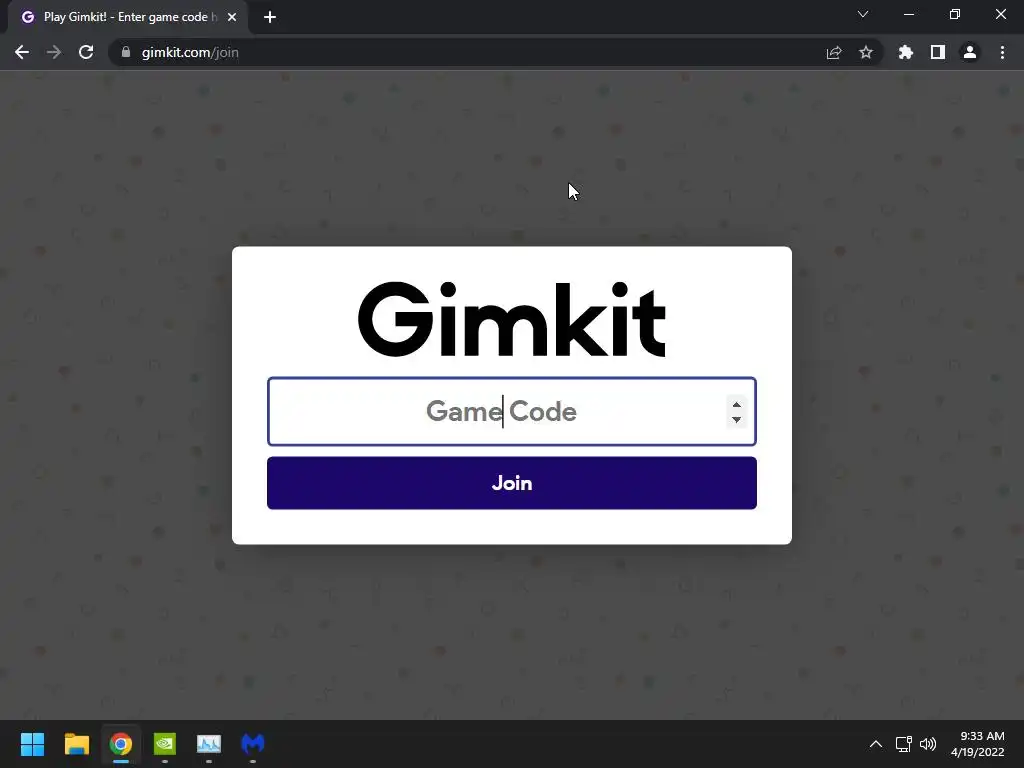The height and width of the screenshot is (768, 1024).
Task: Show hidden system tray icons
Action: click(x=876, y=744)
